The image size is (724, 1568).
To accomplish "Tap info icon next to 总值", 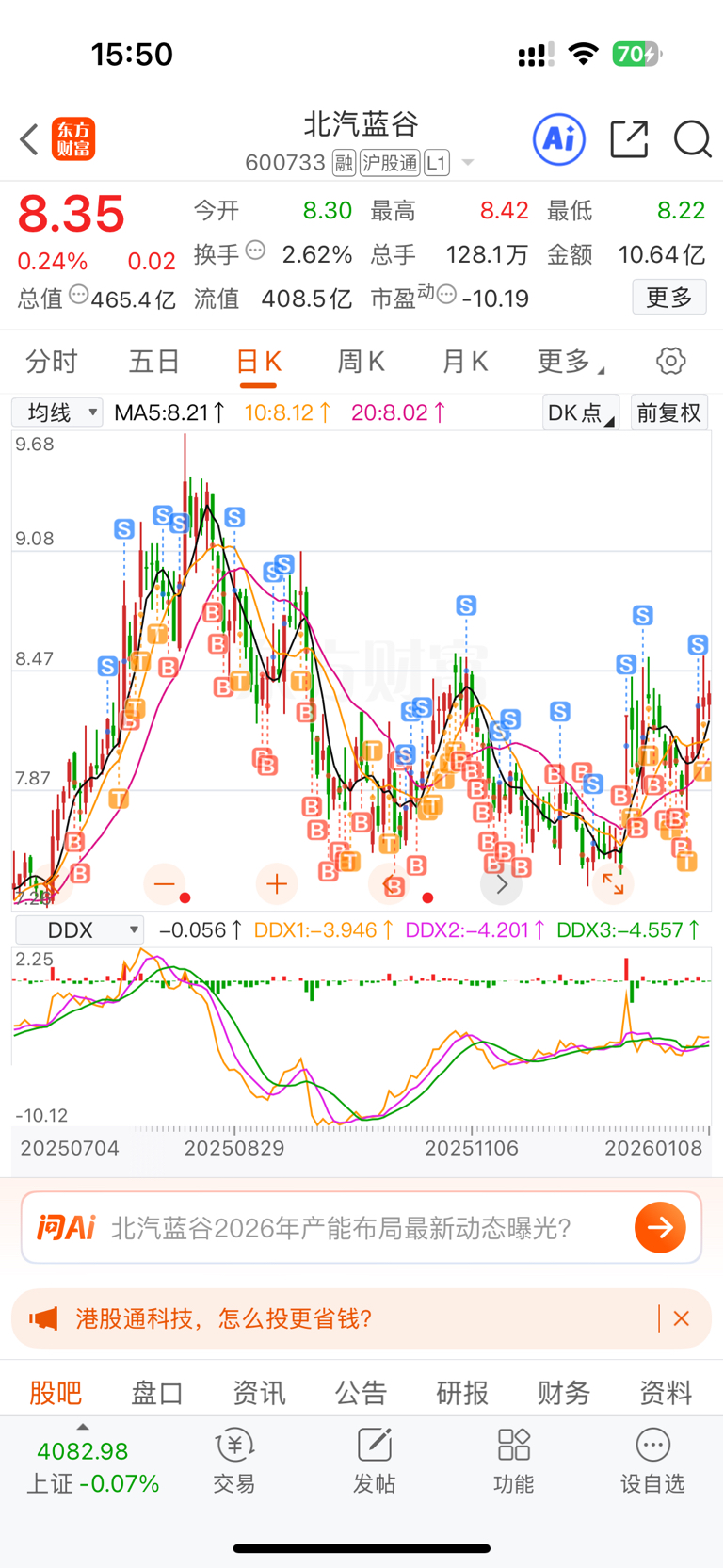I will [78, 295].
